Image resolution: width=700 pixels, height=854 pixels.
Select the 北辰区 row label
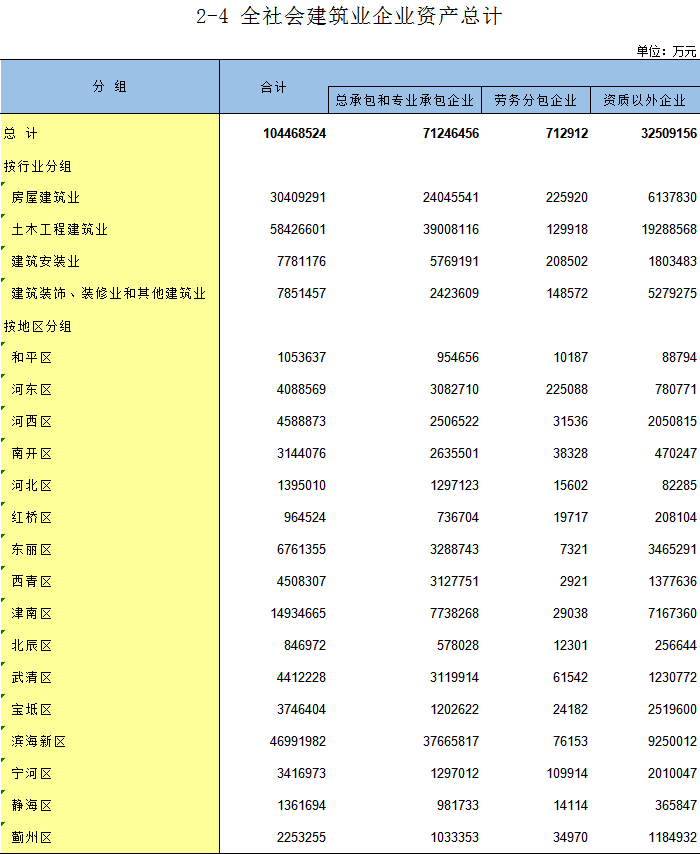pos(32,645)
